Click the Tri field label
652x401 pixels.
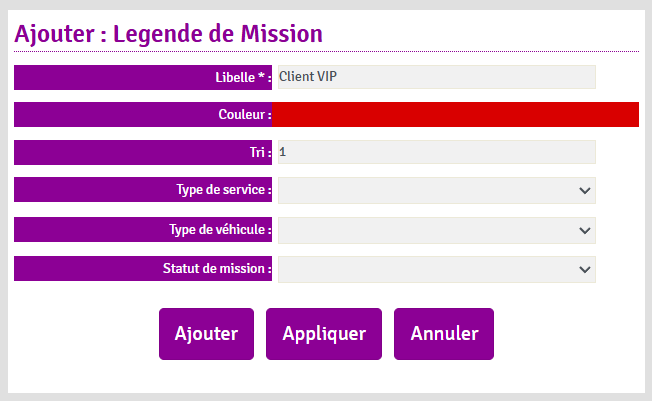click(260, 152)
